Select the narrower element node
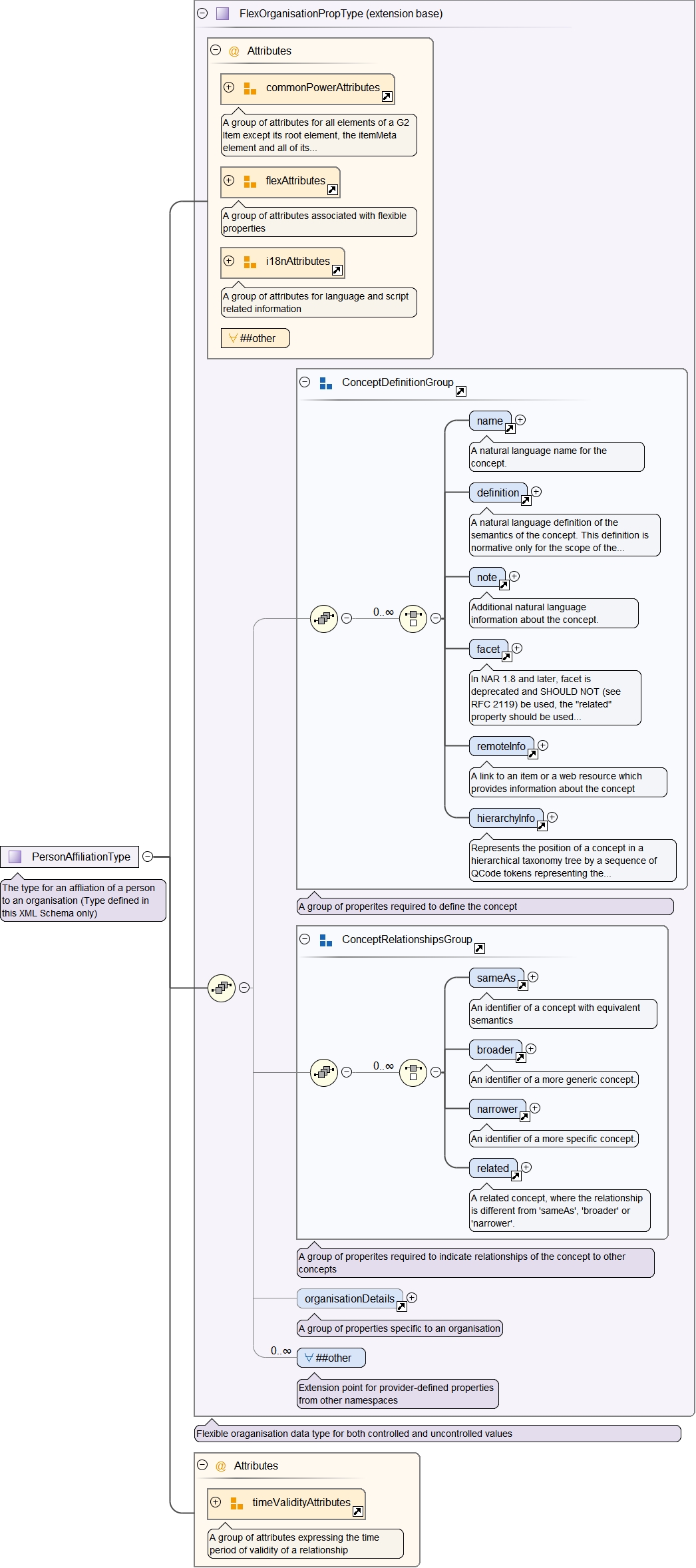Image resolution: width=696 pixels, height=1568 pixels. coord(496,1109)
